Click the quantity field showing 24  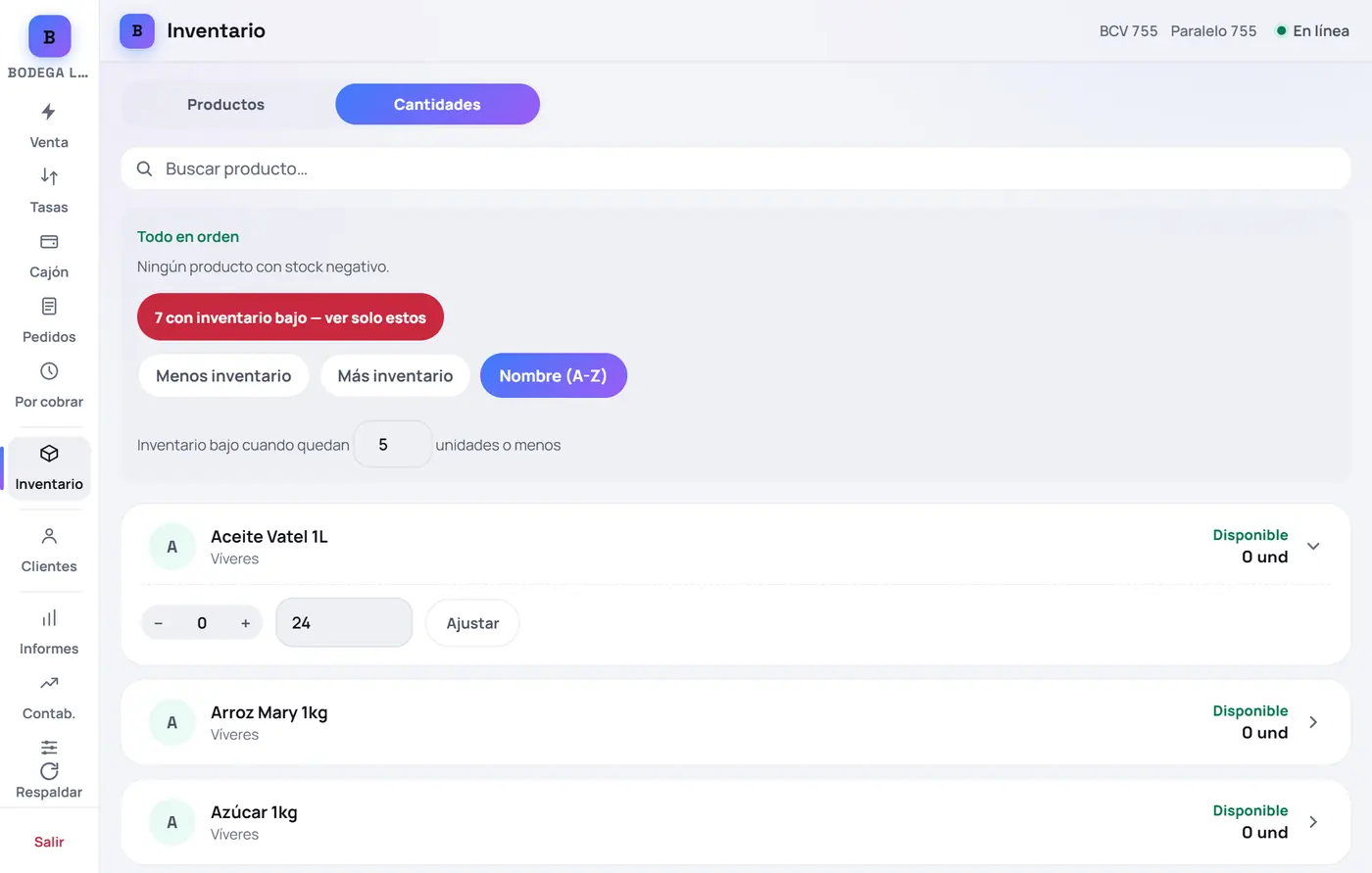pos(344,623)
